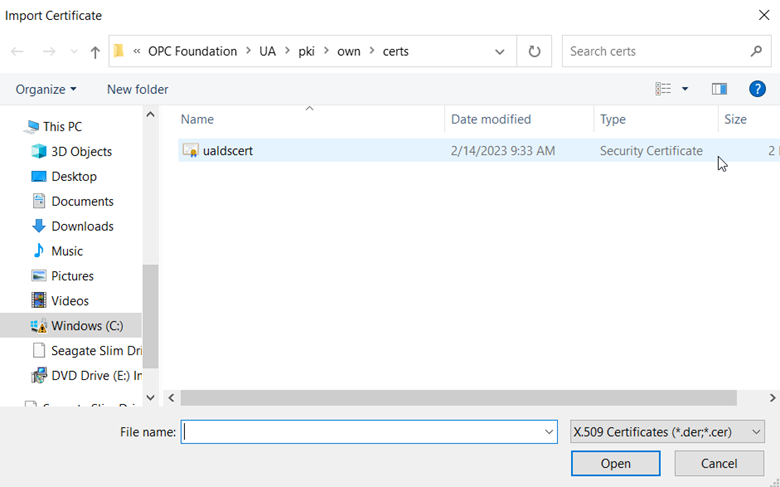Open the view options dropdown arrow
The image size is (780, 487).
click(685, 89)
